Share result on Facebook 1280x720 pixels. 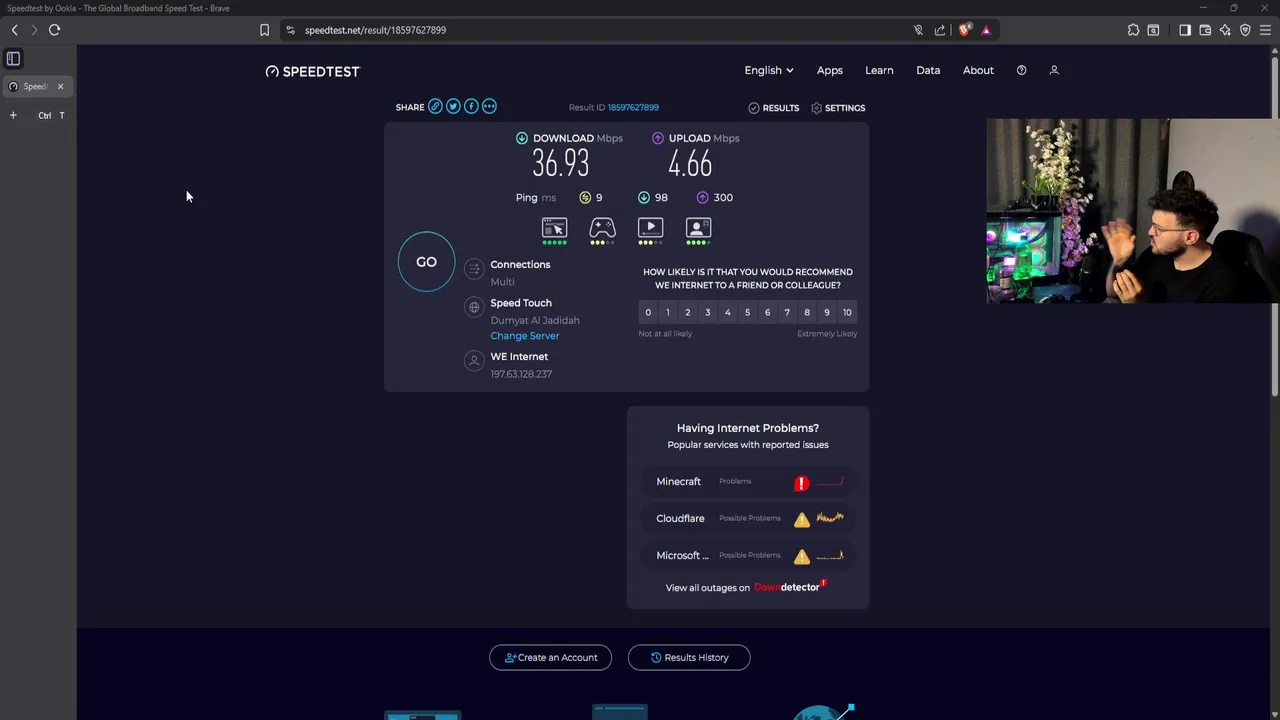(471, 106)
